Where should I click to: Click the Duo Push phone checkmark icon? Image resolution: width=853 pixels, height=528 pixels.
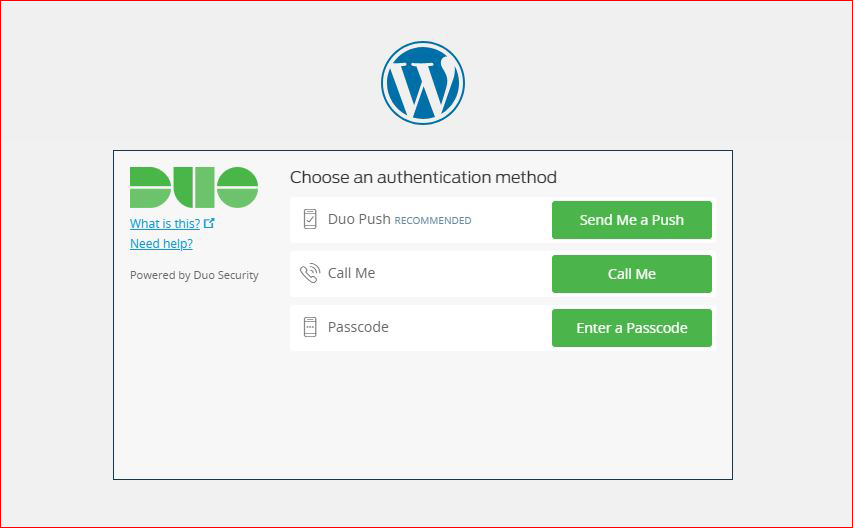click(310, 219)
